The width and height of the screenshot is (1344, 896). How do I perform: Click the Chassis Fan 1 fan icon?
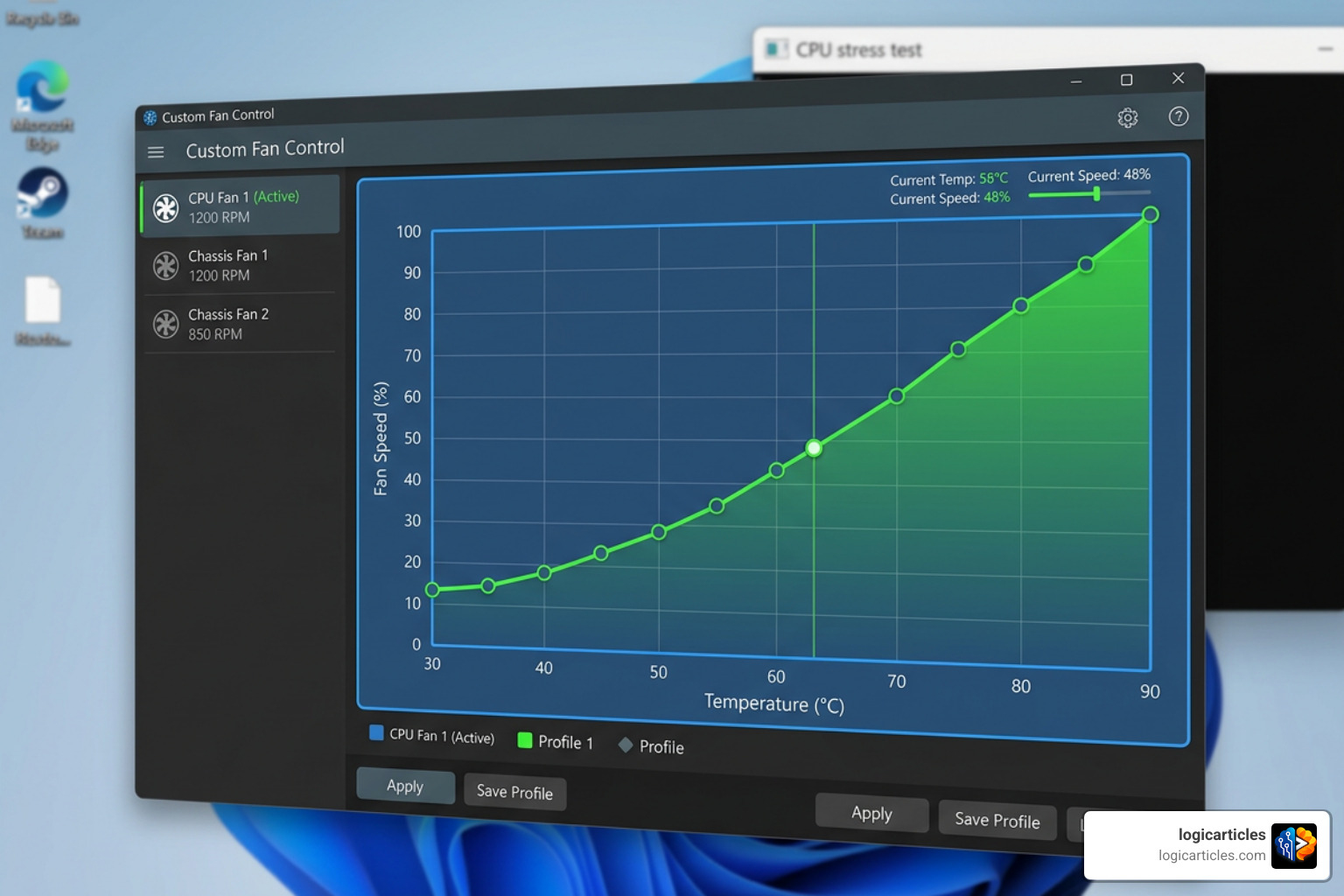(x=165, y=265)
